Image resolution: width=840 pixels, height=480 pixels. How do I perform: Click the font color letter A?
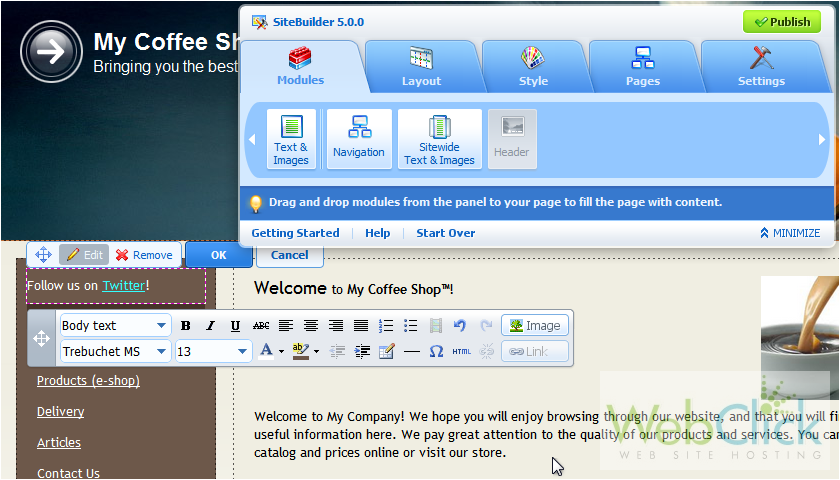[x=266, y=351]
